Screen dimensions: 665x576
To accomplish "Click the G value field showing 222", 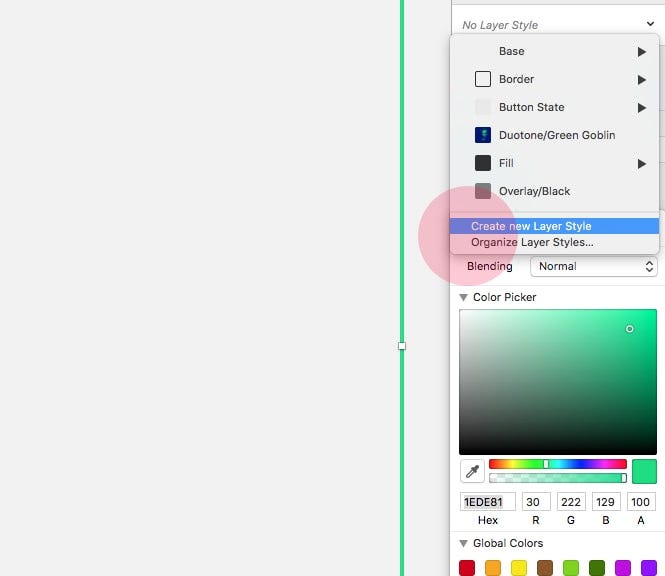I will point(571,502).
